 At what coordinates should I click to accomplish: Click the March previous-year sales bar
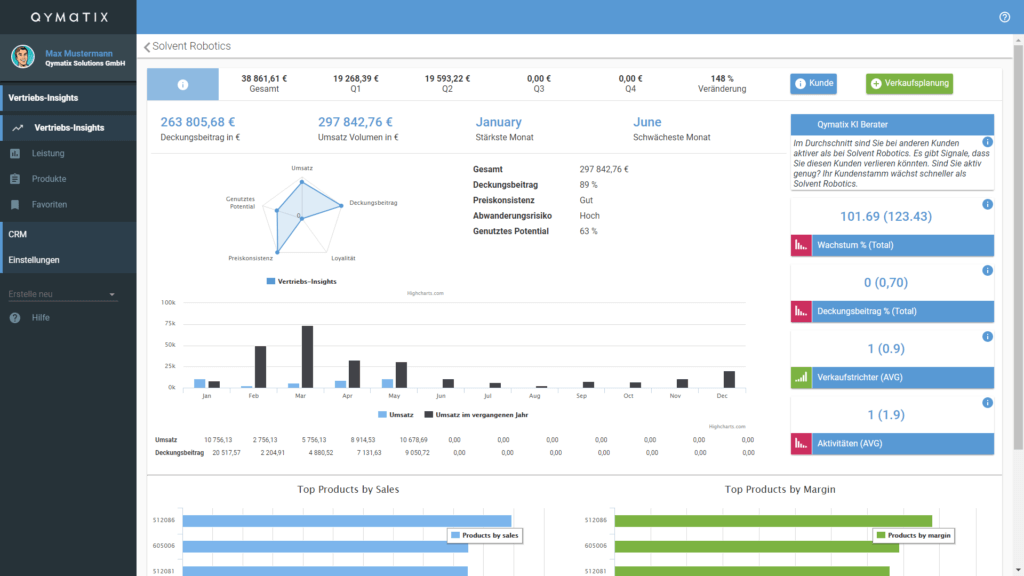[x=307, y=357]
